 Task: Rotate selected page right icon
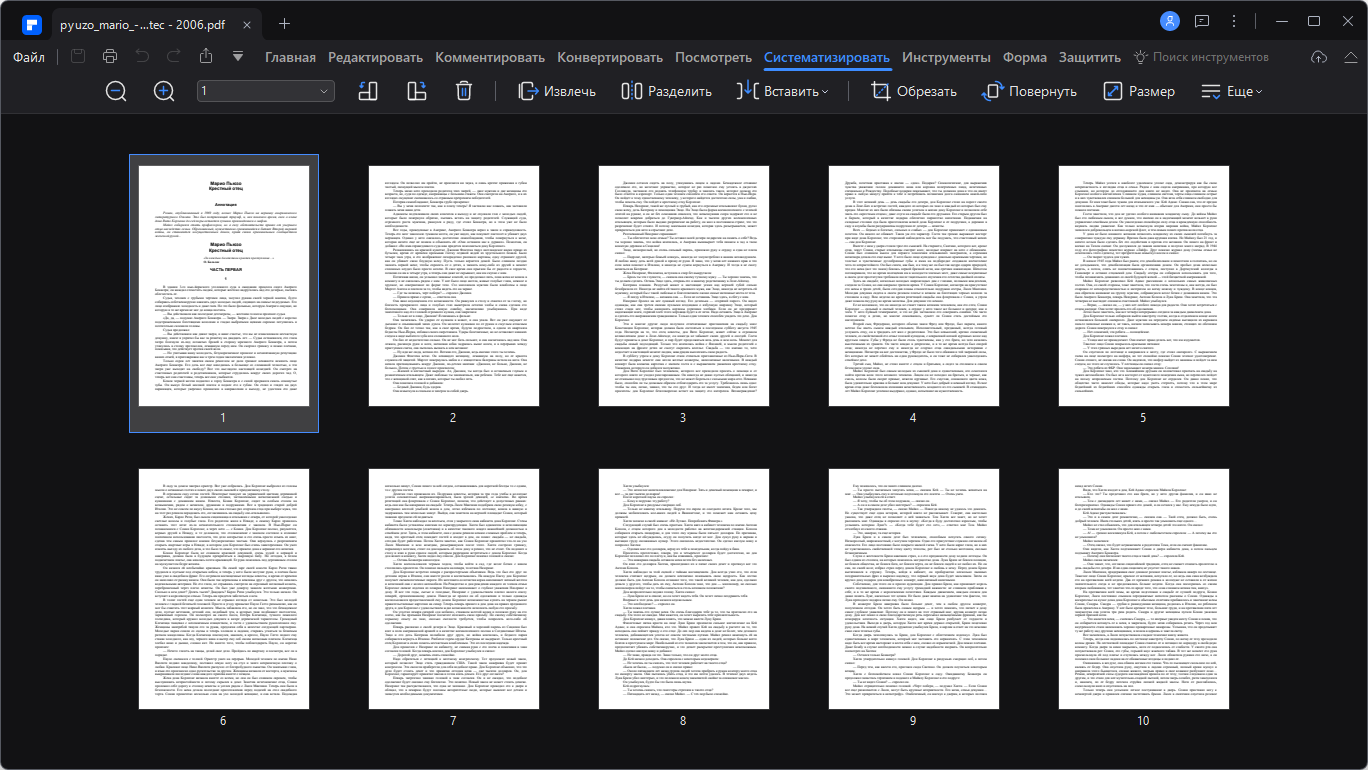[x=416, y=91]
